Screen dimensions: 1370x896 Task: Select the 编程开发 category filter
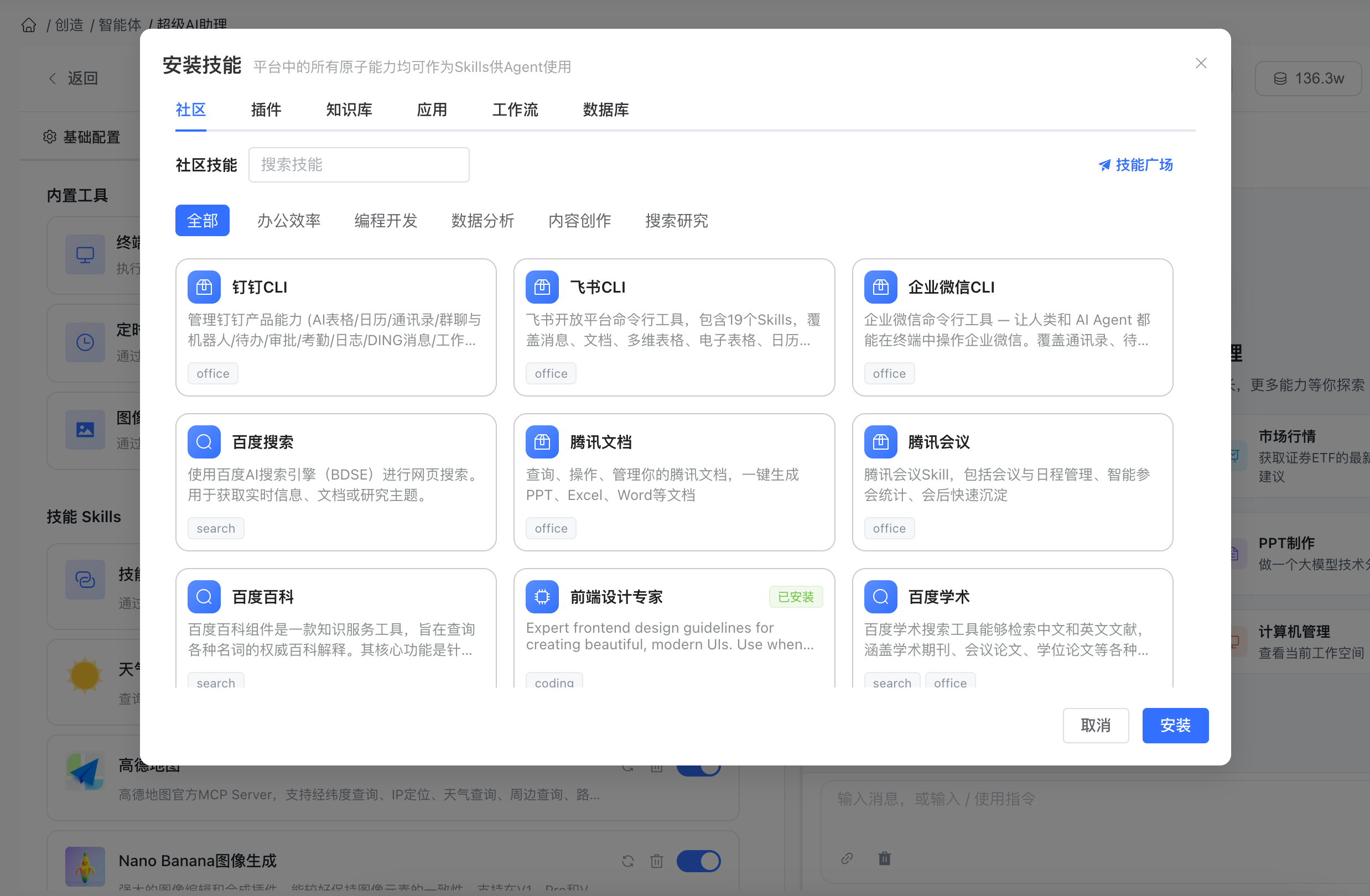pyautogui.click(x=385, y=220)
